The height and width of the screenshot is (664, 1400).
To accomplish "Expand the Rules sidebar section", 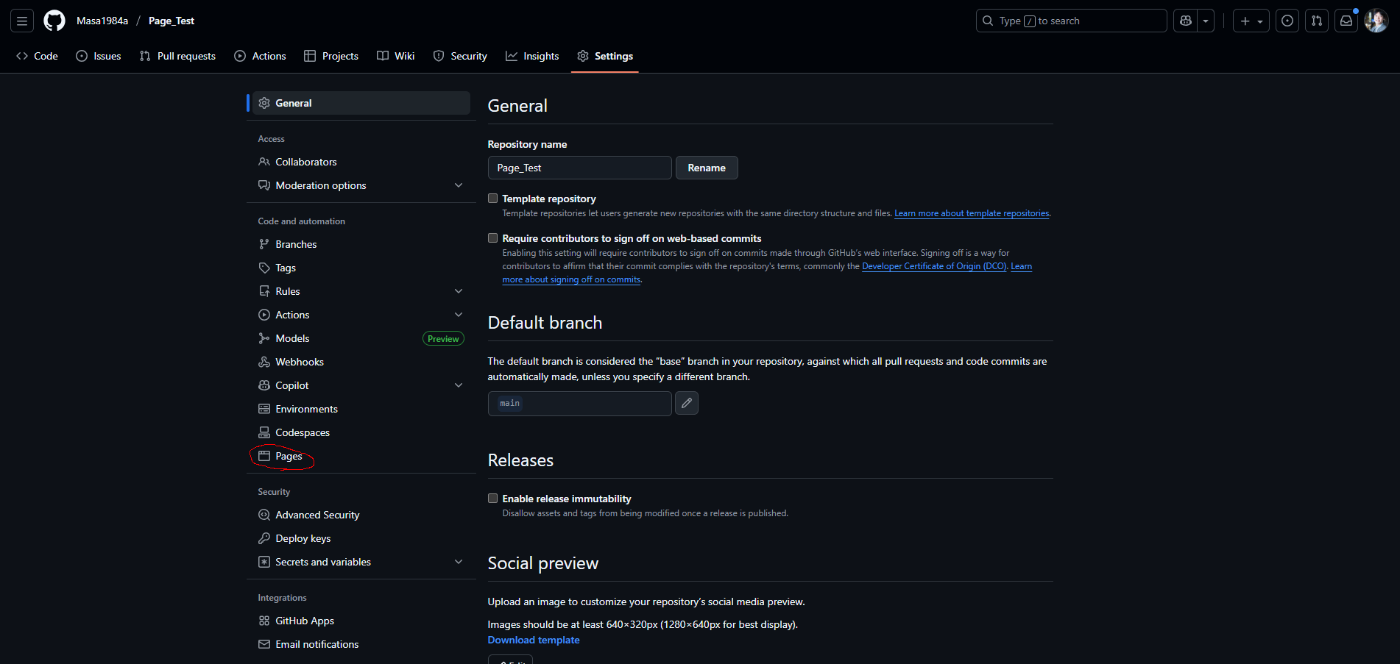I will [458, 292].
